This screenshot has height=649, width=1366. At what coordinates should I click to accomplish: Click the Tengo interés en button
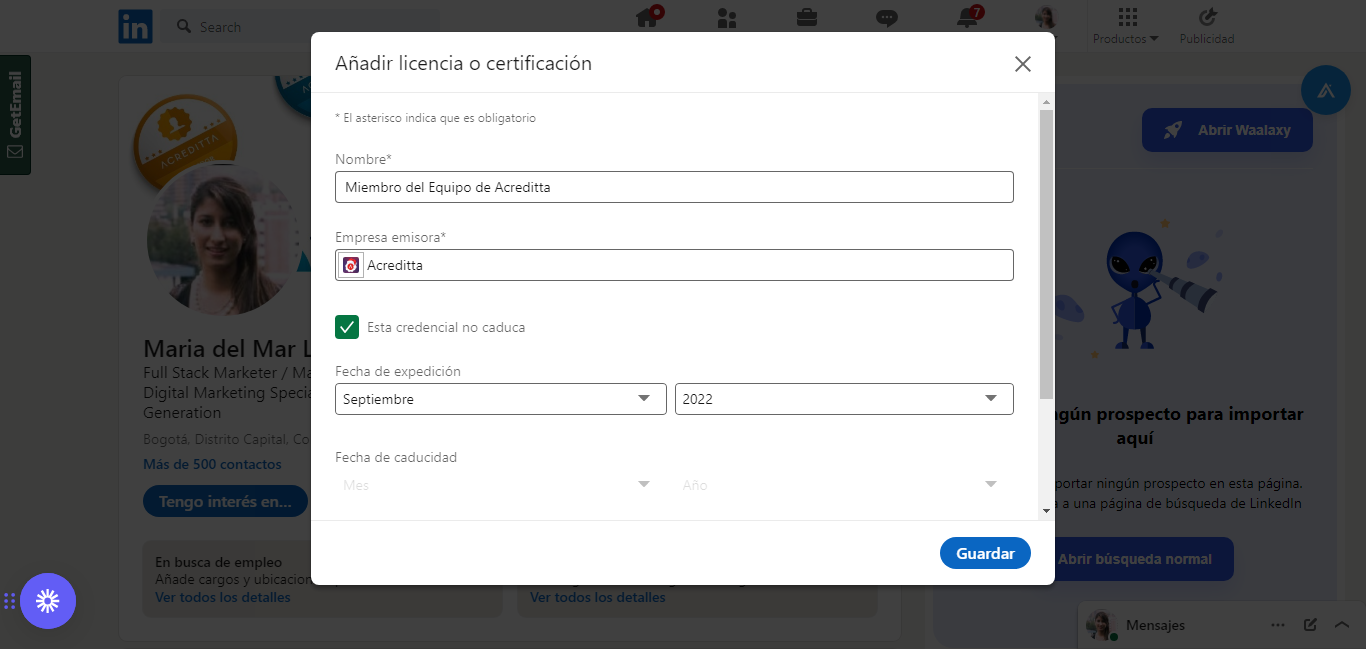(x=225, y=501)
